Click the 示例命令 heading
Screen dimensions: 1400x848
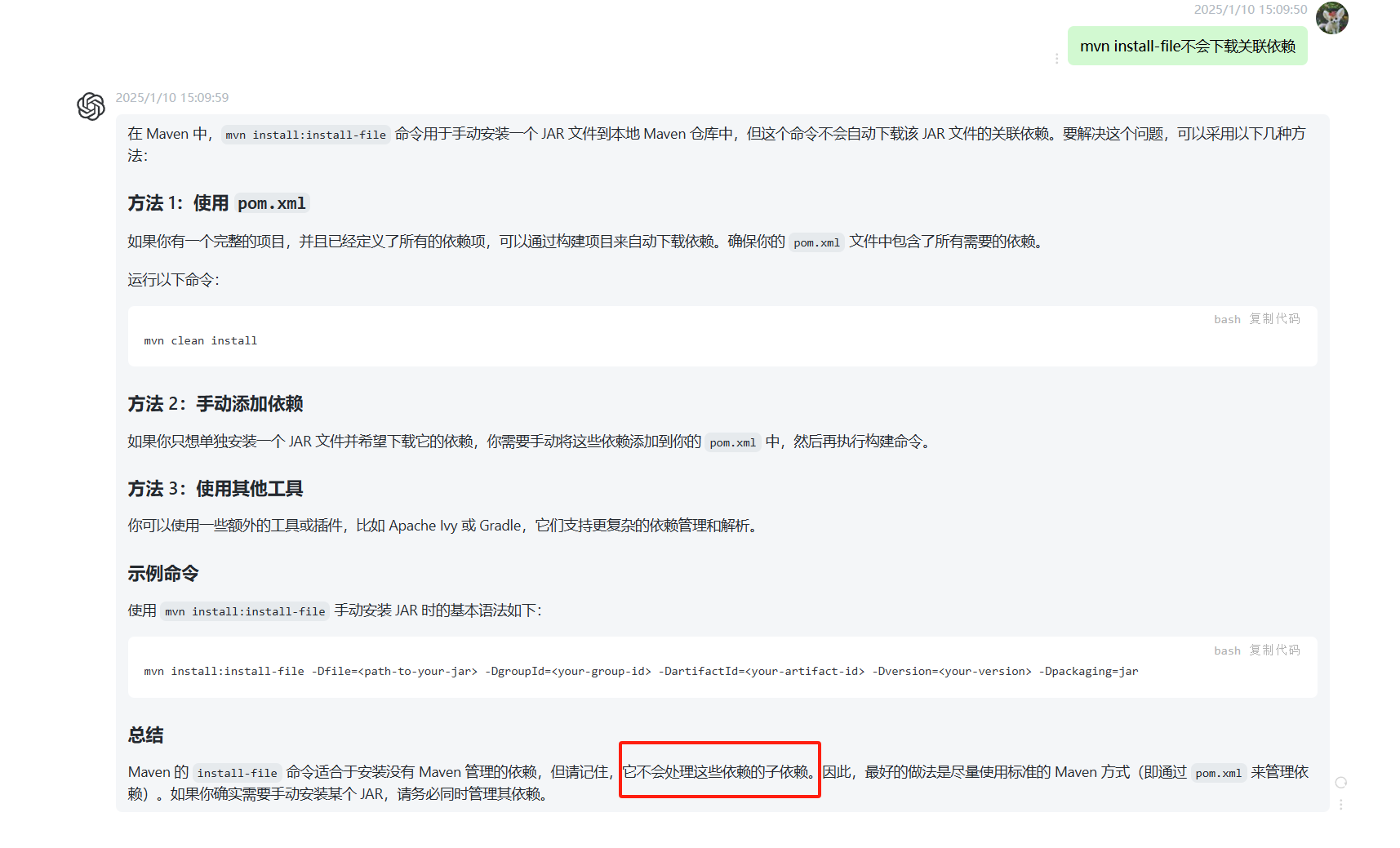[163, 574]
